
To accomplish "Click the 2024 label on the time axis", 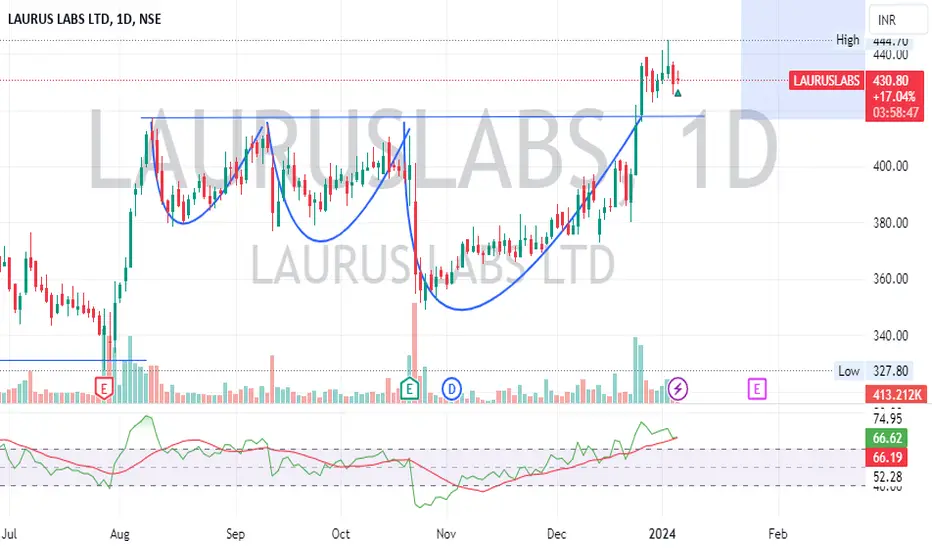I will [662, 534].
